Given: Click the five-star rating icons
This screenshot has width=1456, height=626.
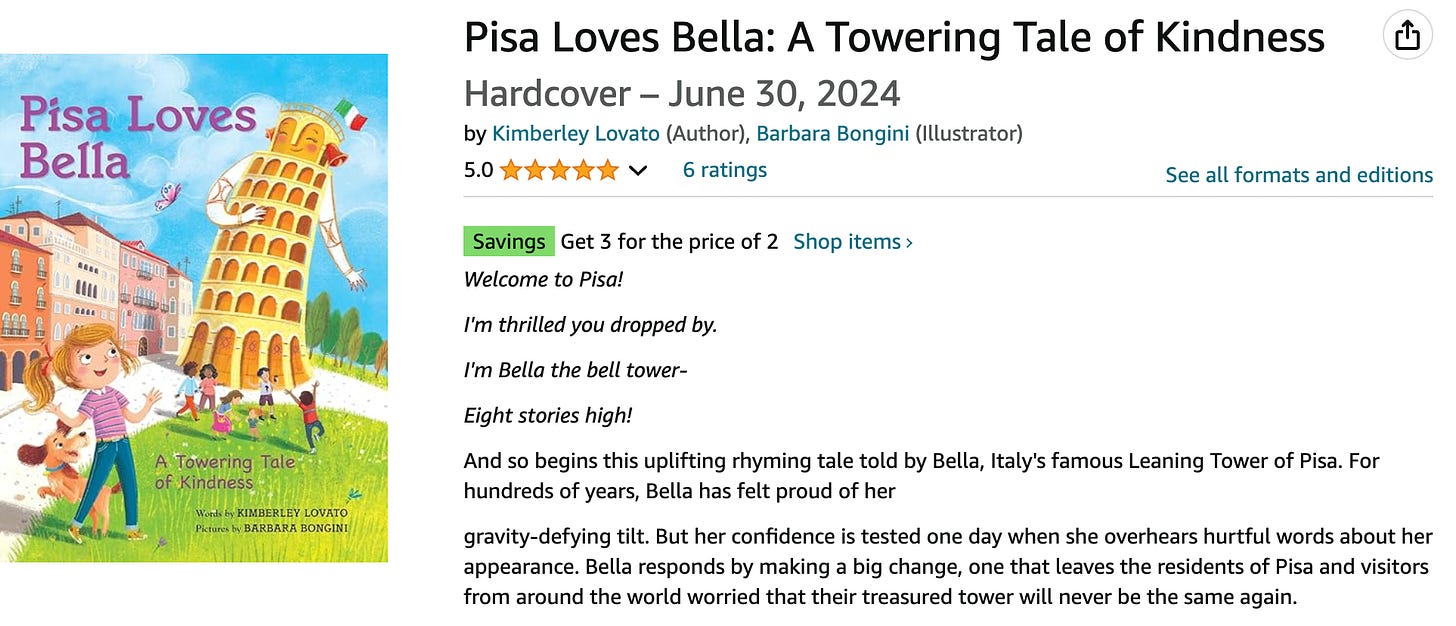Looking at the screenshot, I should pyautogui.click(x=559, y=170).
